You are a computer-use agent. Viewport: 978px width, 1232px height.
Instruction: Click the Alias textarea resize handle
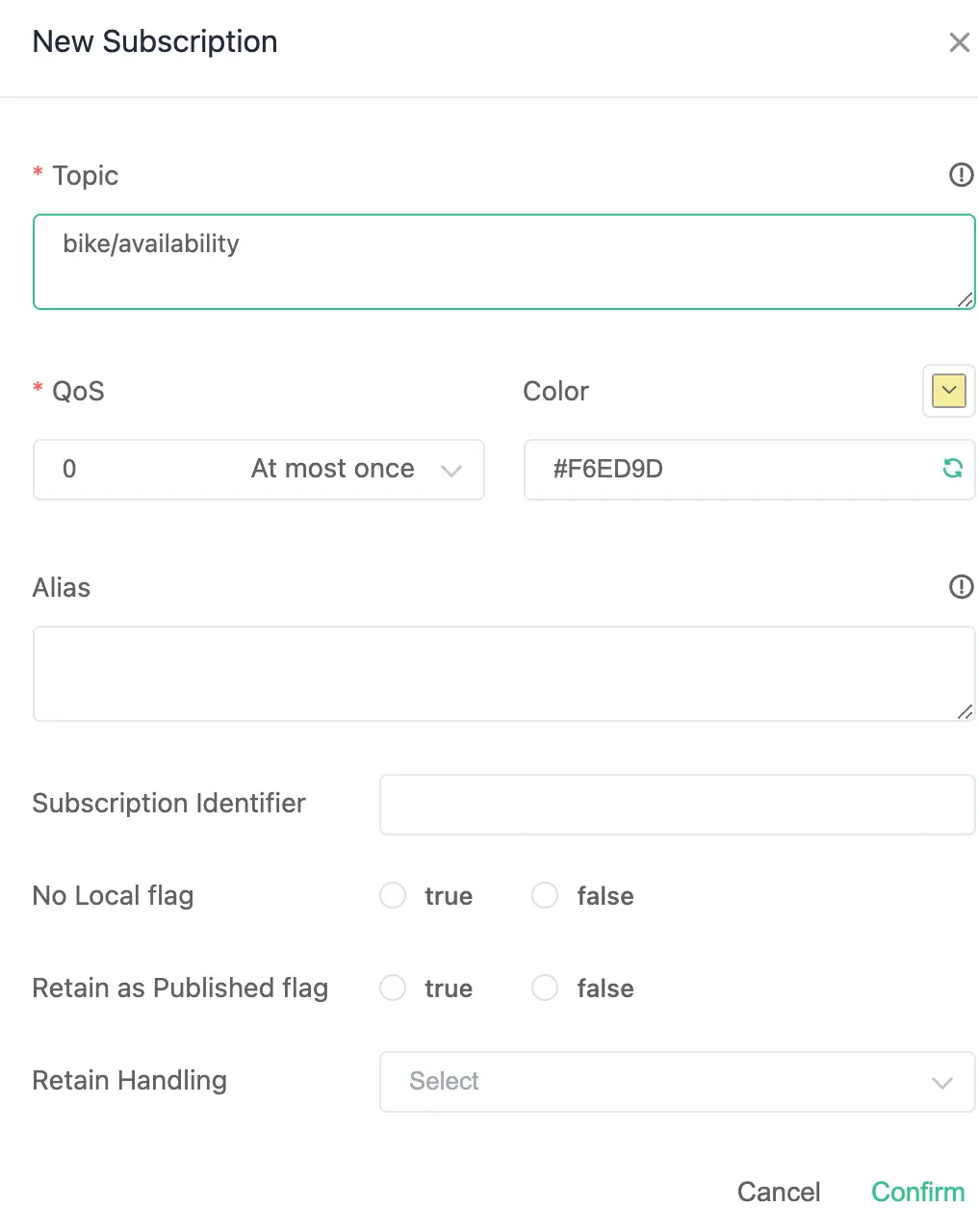[965, 711]
